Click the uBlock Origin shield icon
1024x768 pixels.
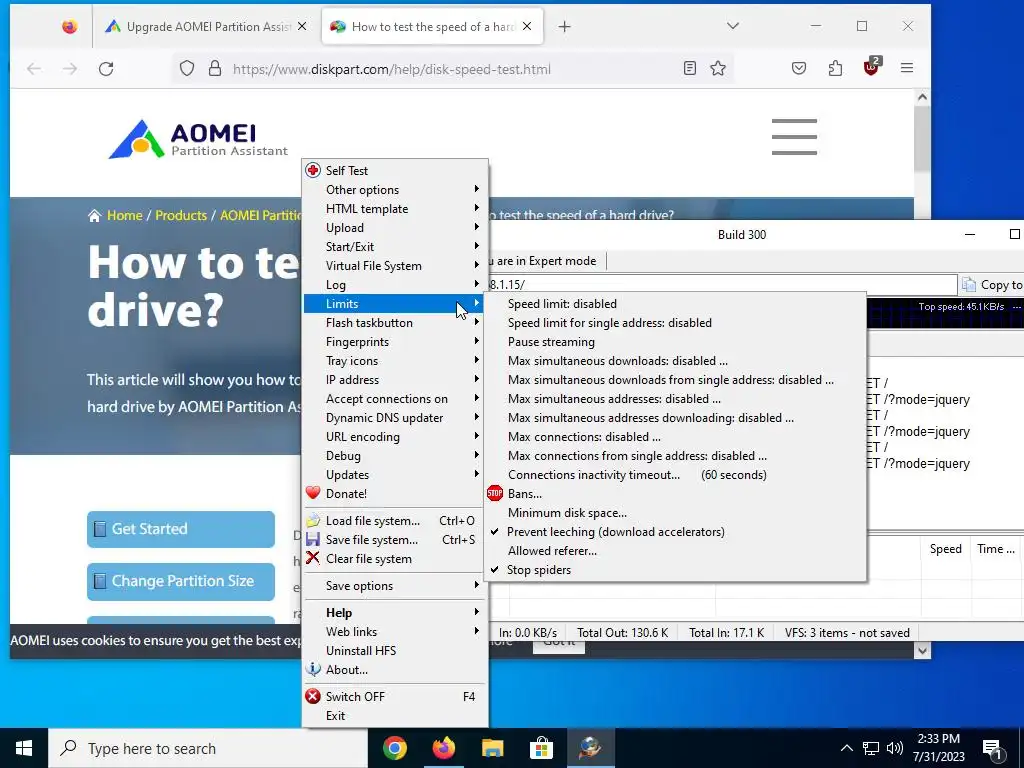pos(872,67)
